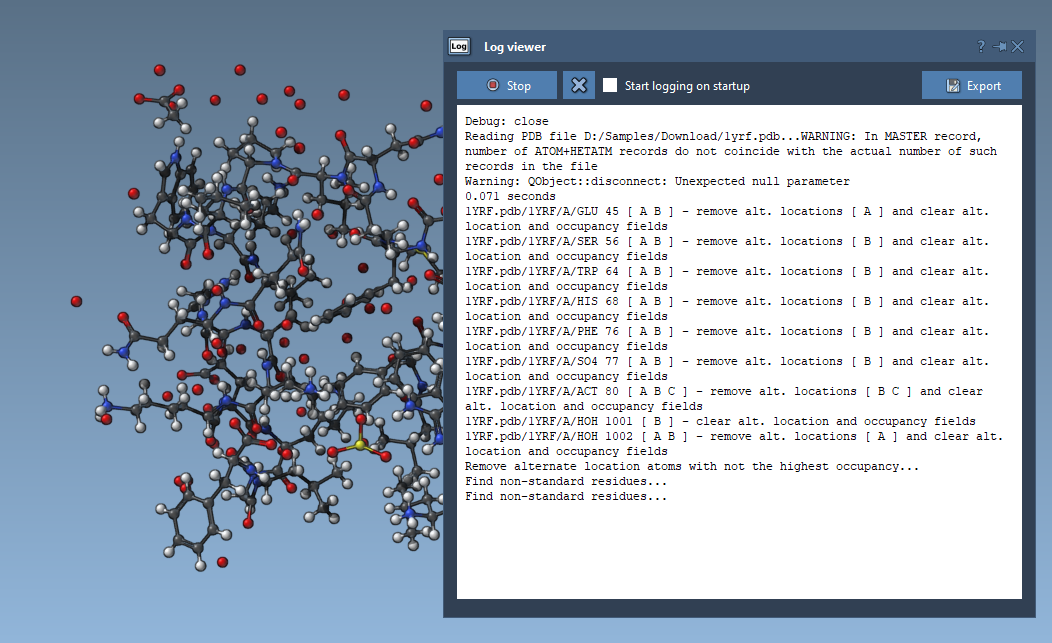Click the 0.071 seconds log line

(x=510, y=196)
